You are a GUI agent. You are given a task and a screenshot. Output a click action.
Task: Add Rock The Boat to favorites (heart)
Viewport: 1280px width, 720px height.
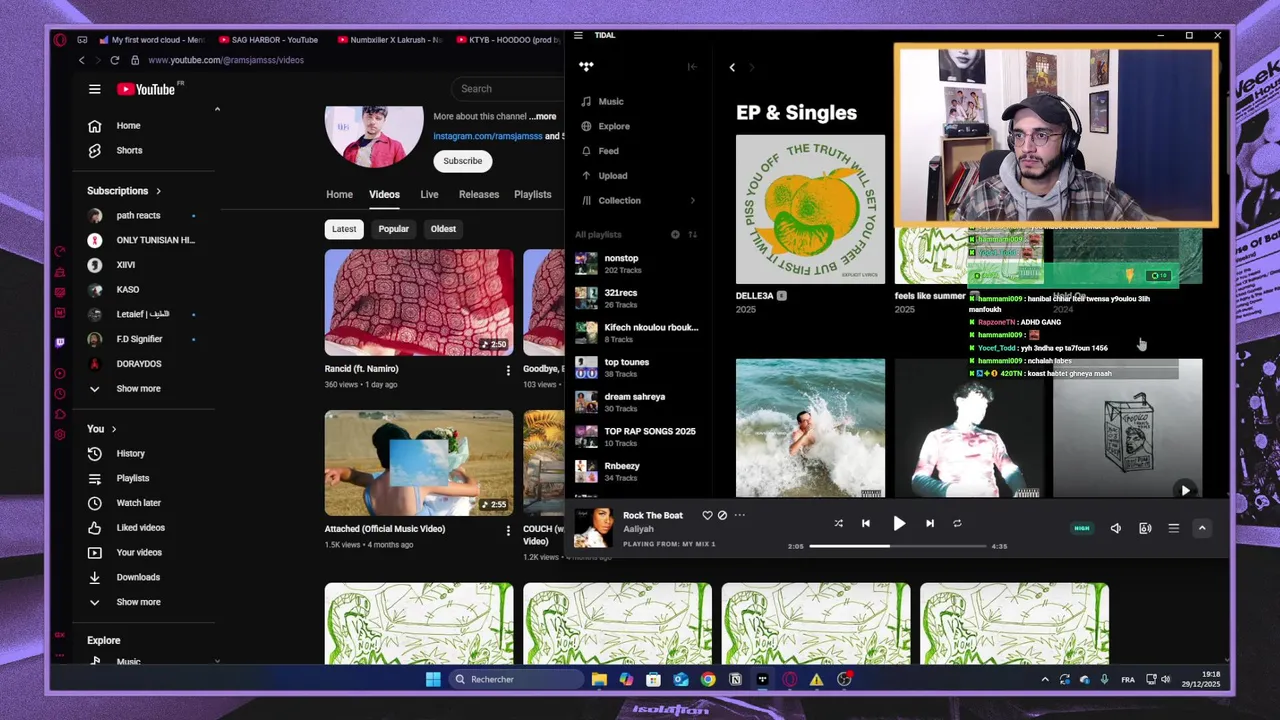[707, 515]
